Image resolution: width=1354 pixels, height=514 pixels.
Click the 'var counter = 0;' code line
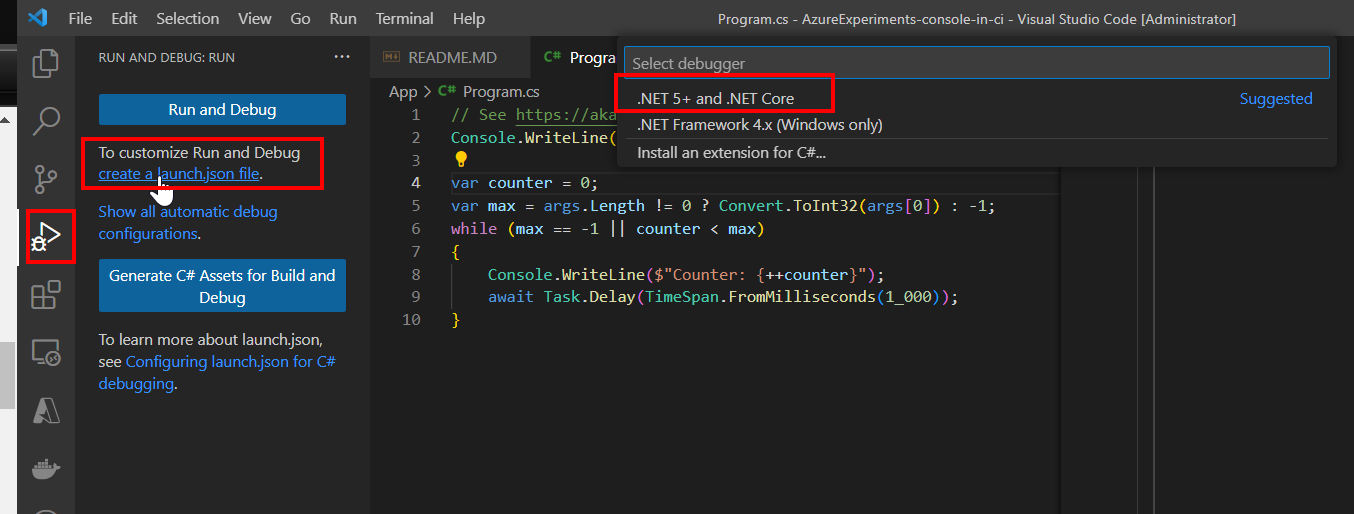[x=524, y=183]
